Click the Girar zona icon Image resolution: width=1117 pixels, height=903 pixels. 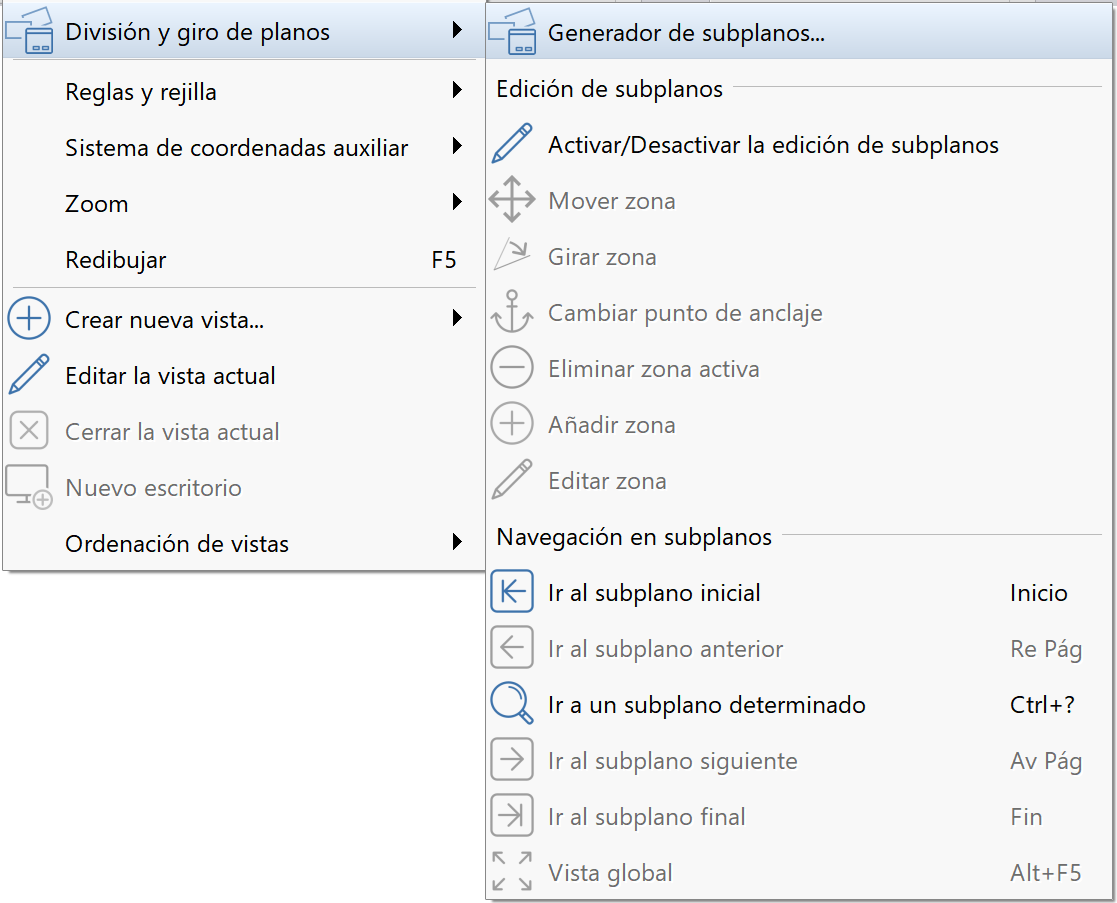tap(512, 255)
